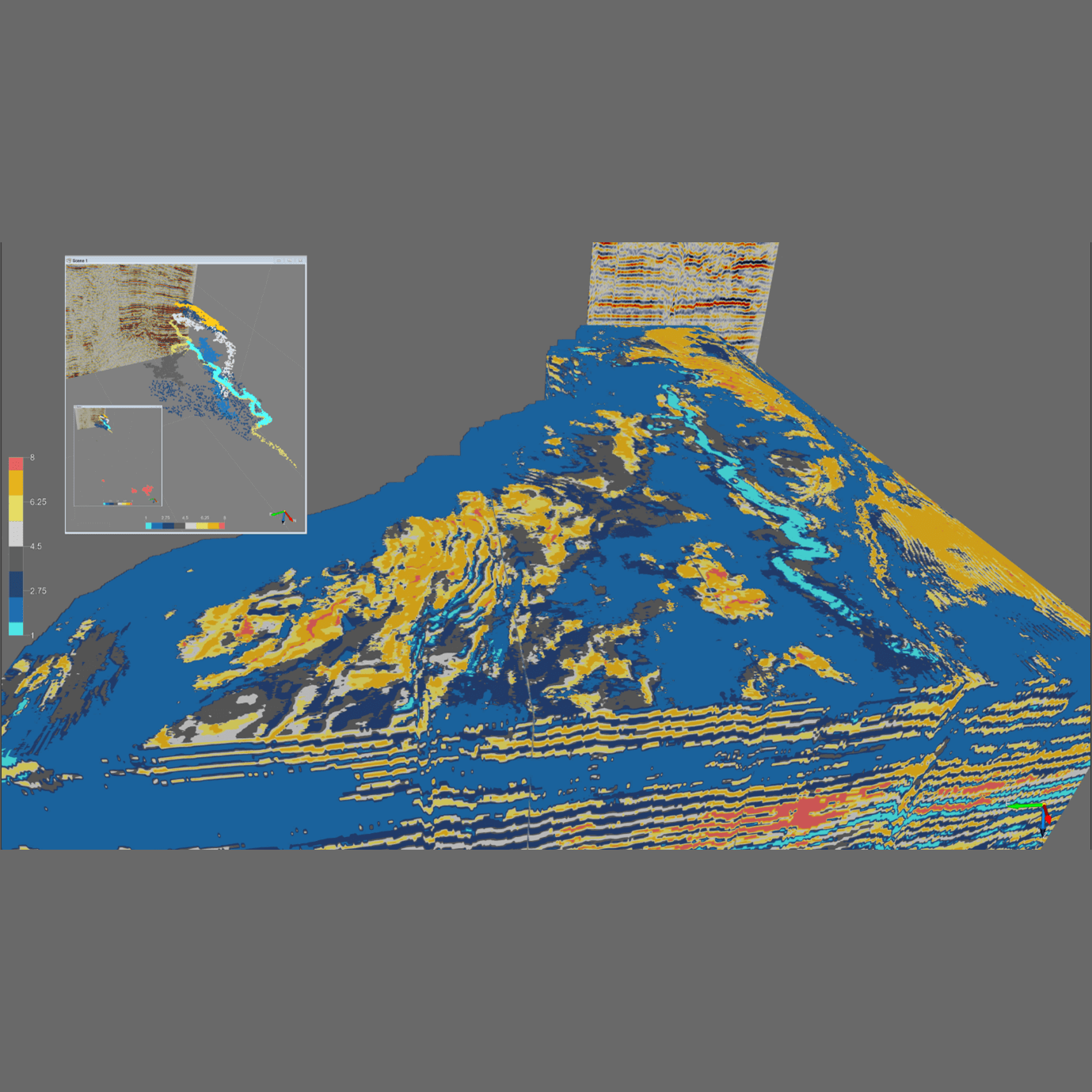Click the legend value label 8

pyautogui.click(x=32, y=458)
